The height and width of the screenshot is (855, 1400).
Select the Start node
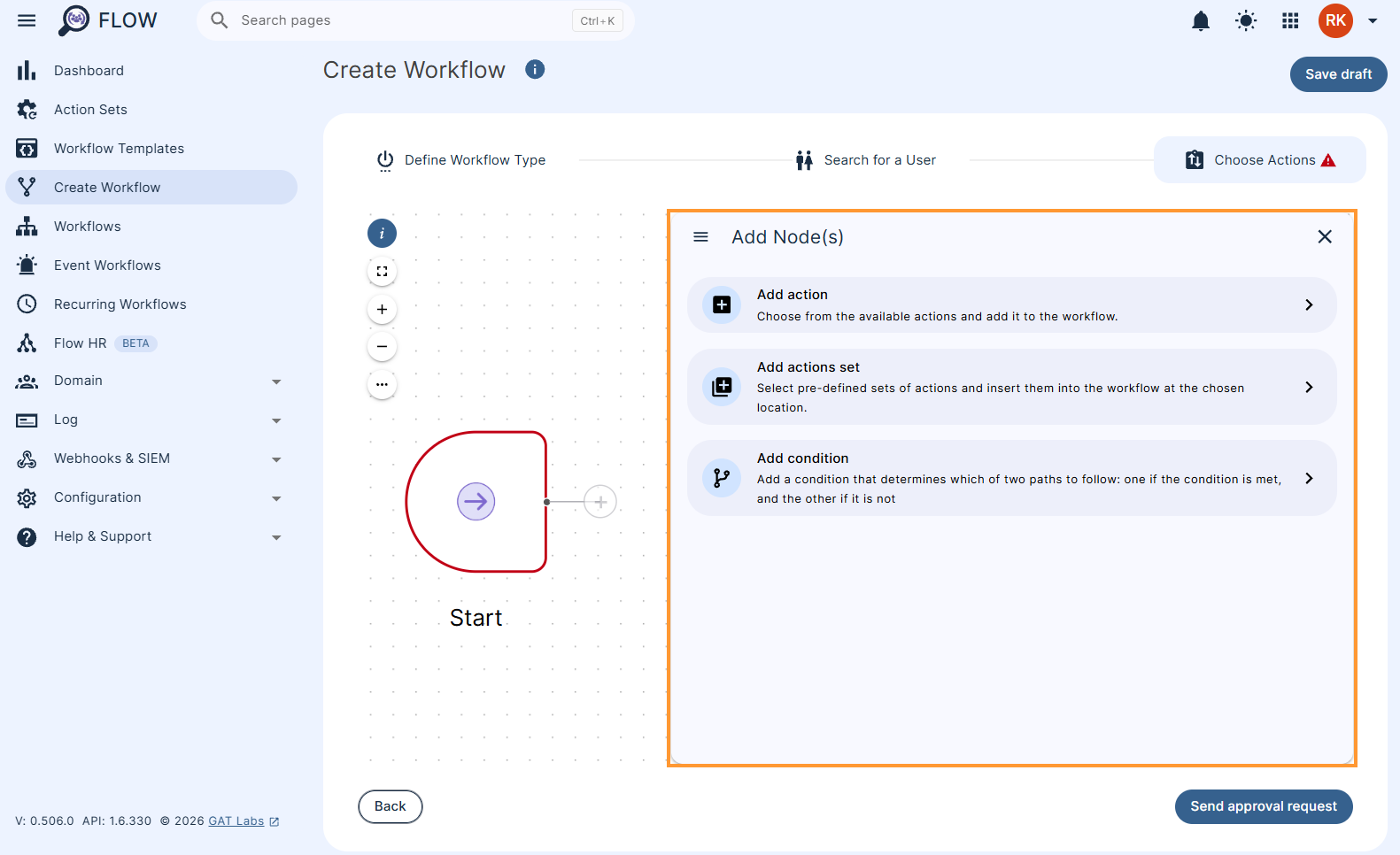coord(476,502)
